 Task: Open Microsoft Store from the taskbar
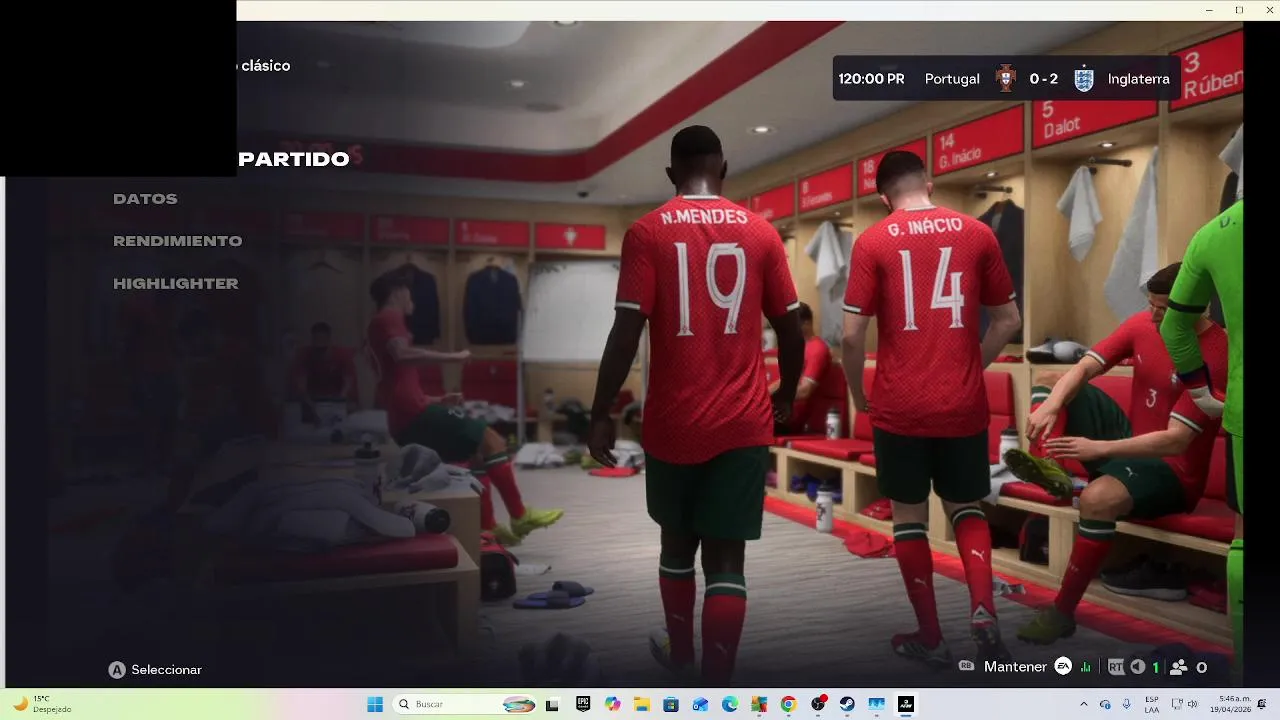671,704
